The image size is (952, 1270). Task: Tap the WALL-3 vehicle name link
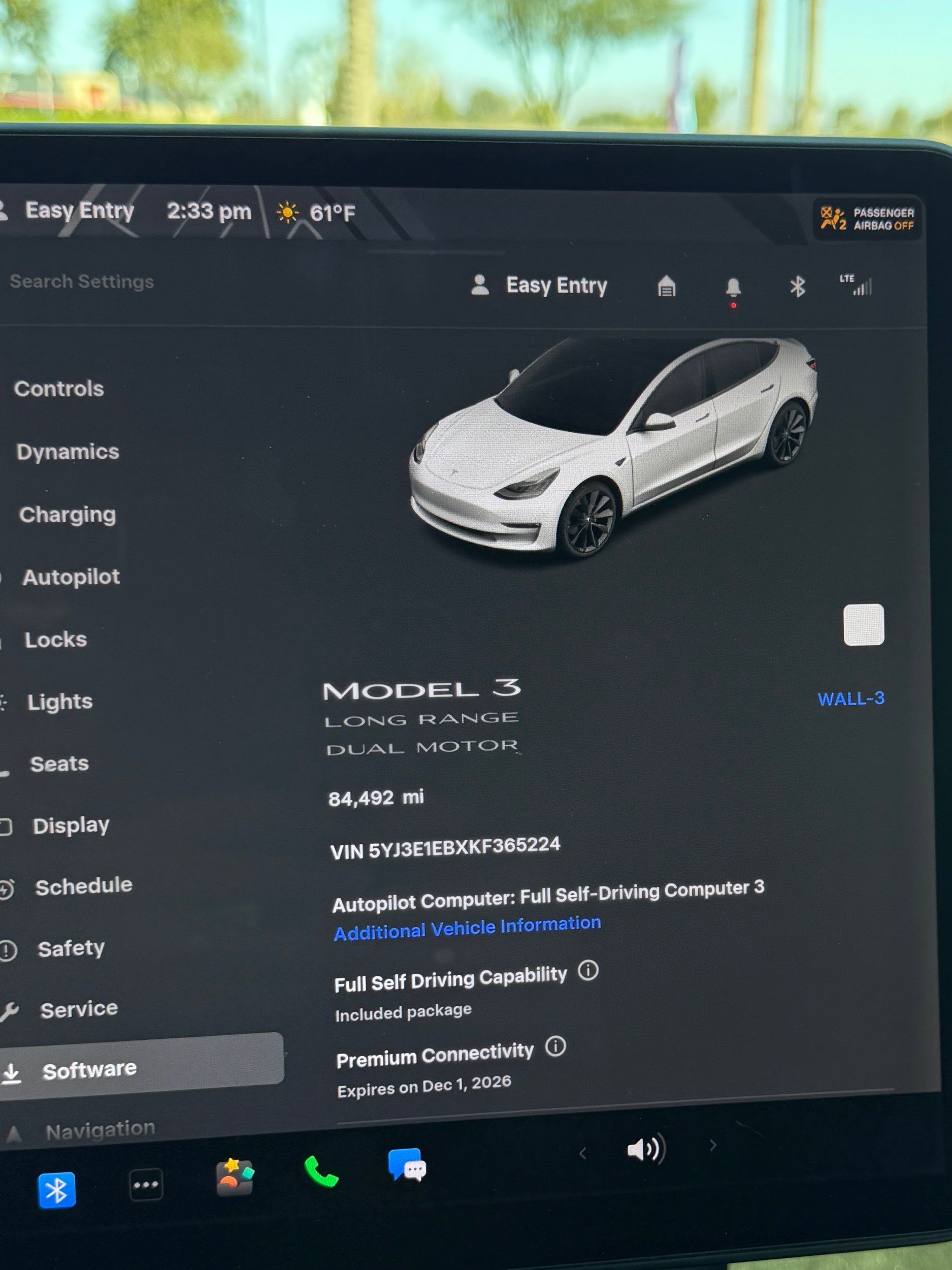tap(850, 698)
